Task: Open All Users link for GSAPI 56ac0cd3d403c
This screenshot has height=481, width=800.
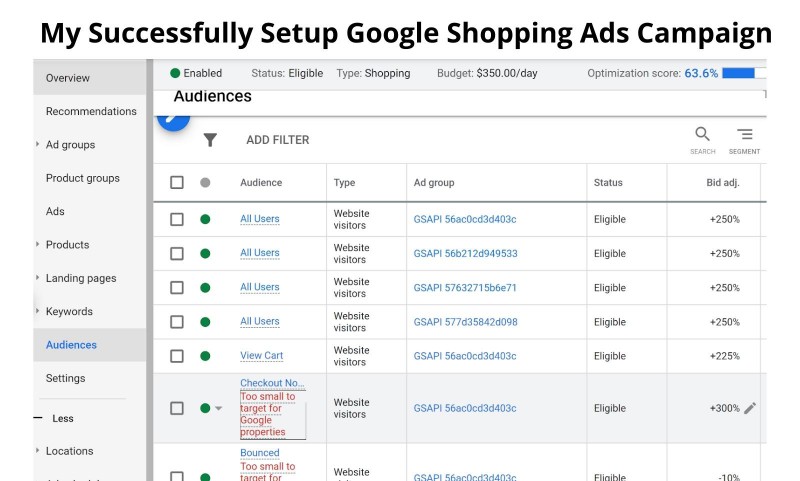Action: pyautogui.click(x=260, y=219)
